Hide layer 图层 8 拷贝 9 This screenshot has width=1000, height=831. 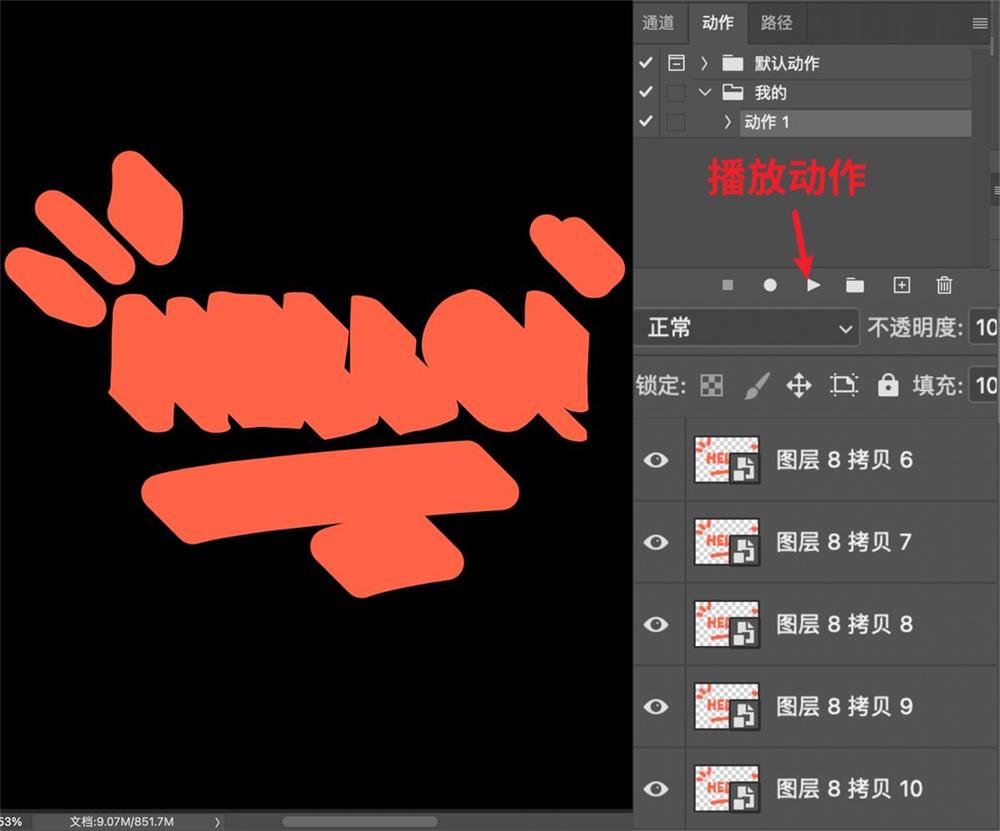[656, 707]
